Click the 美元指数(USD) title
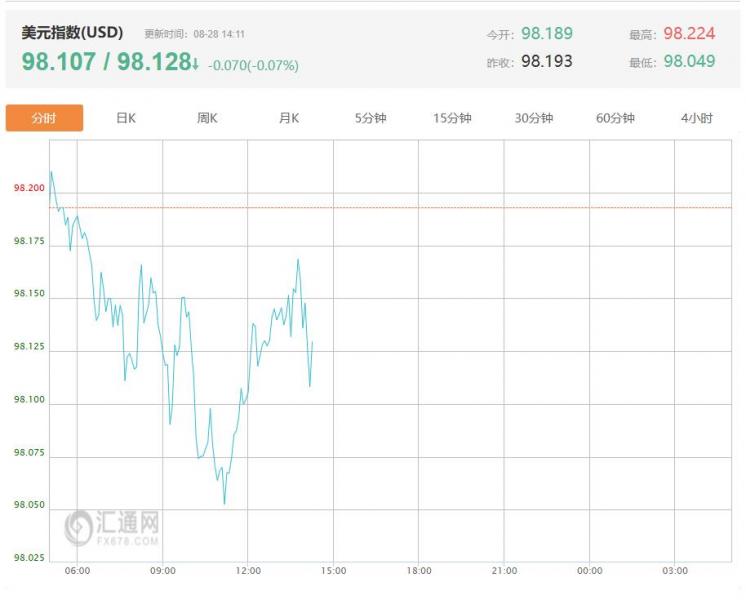 (x=72, y=32)
